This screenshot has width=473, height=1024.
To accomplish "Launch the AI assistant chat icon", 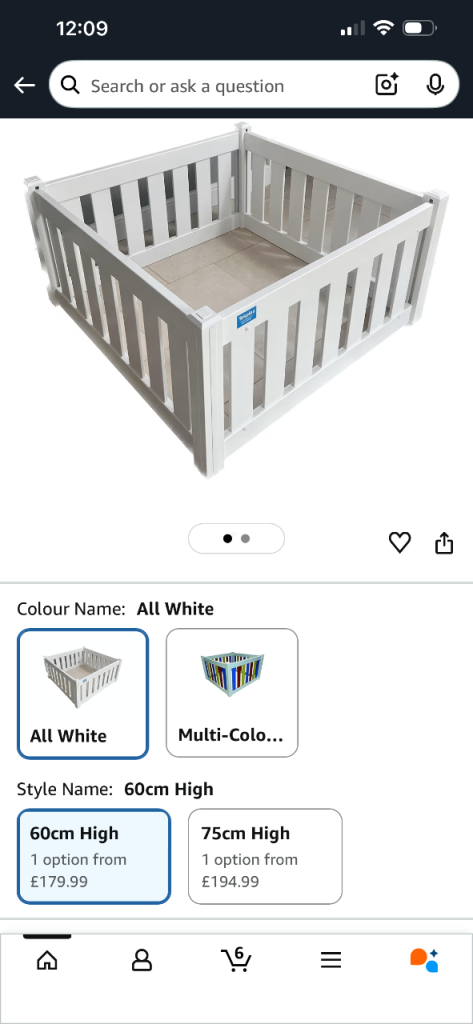I will 425,960.
